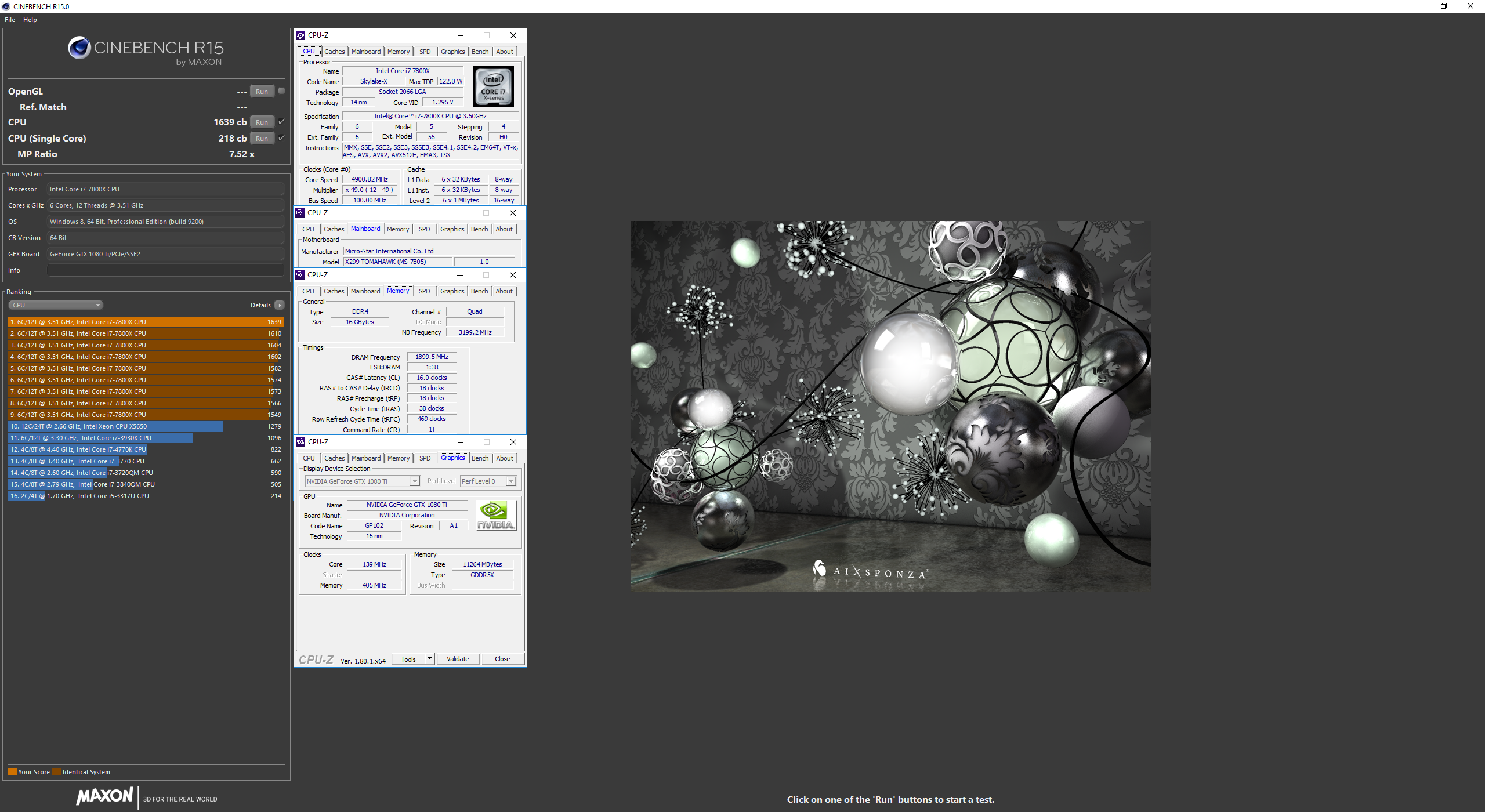Screen dimensions: 1485x812
Task: Click the brown Identical System legend swatch
Action: coord(56,772)
